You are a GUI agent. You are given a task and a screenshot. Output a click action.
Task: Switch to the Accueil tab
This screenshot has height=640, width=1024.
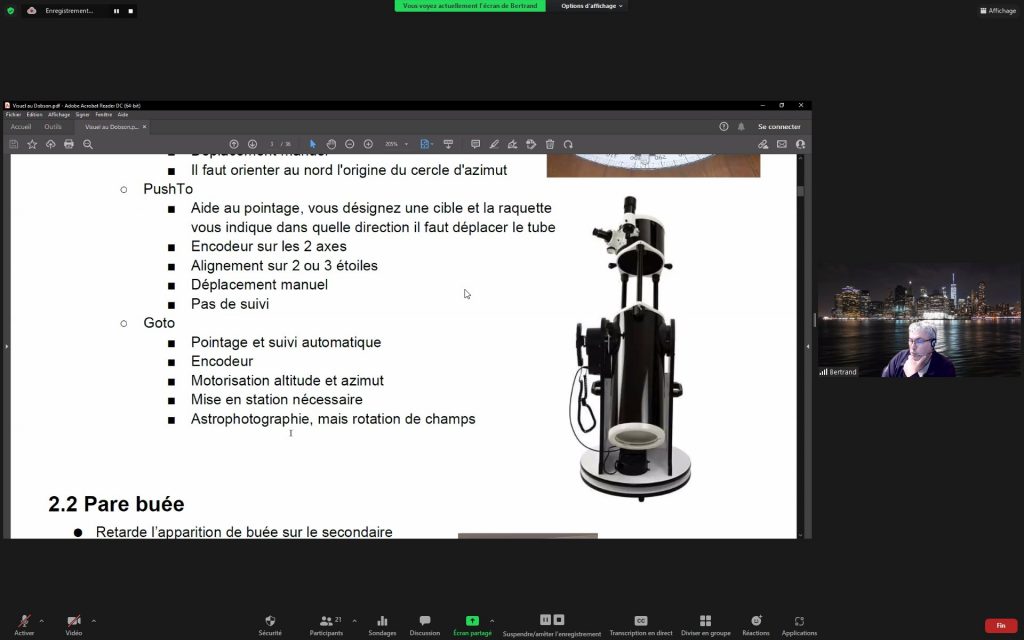coord(21,127)
